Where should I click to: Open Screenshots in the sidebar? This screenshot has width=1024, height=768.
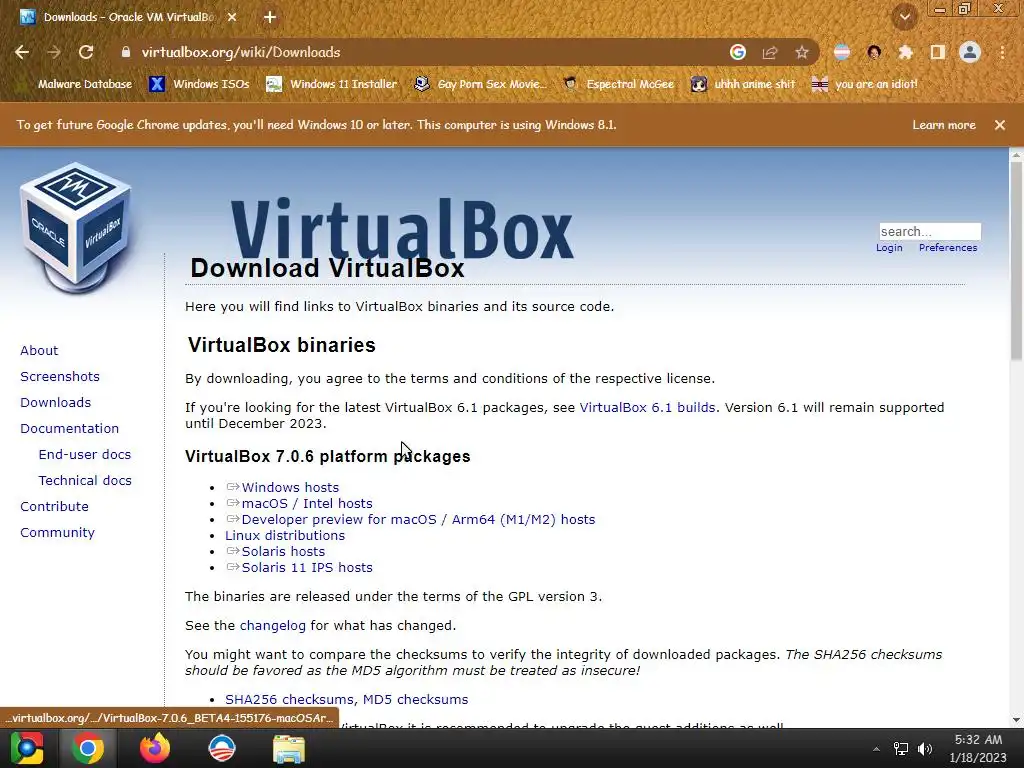60,377
